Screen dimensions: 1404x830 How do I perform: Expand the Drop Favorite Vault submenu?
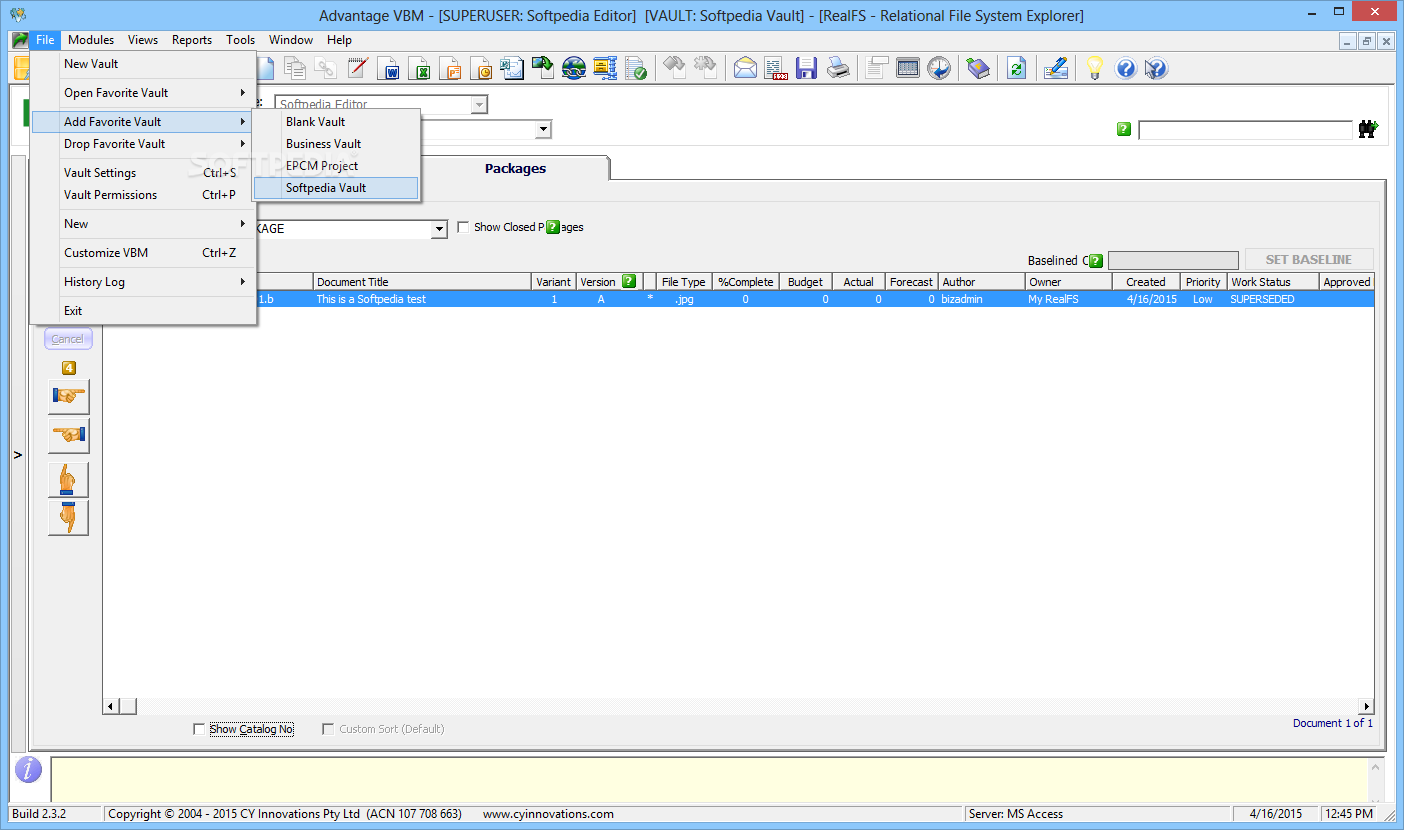143,144
